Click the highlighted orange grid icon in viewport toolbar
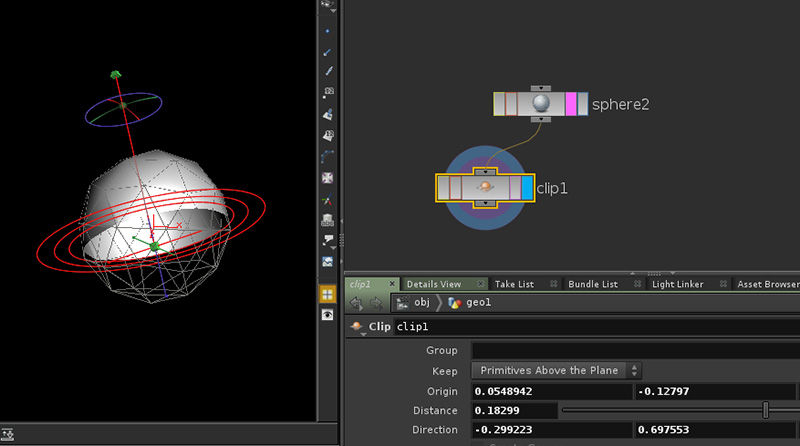This screenshot has width=800, height=446. click(x=327, y=294)
